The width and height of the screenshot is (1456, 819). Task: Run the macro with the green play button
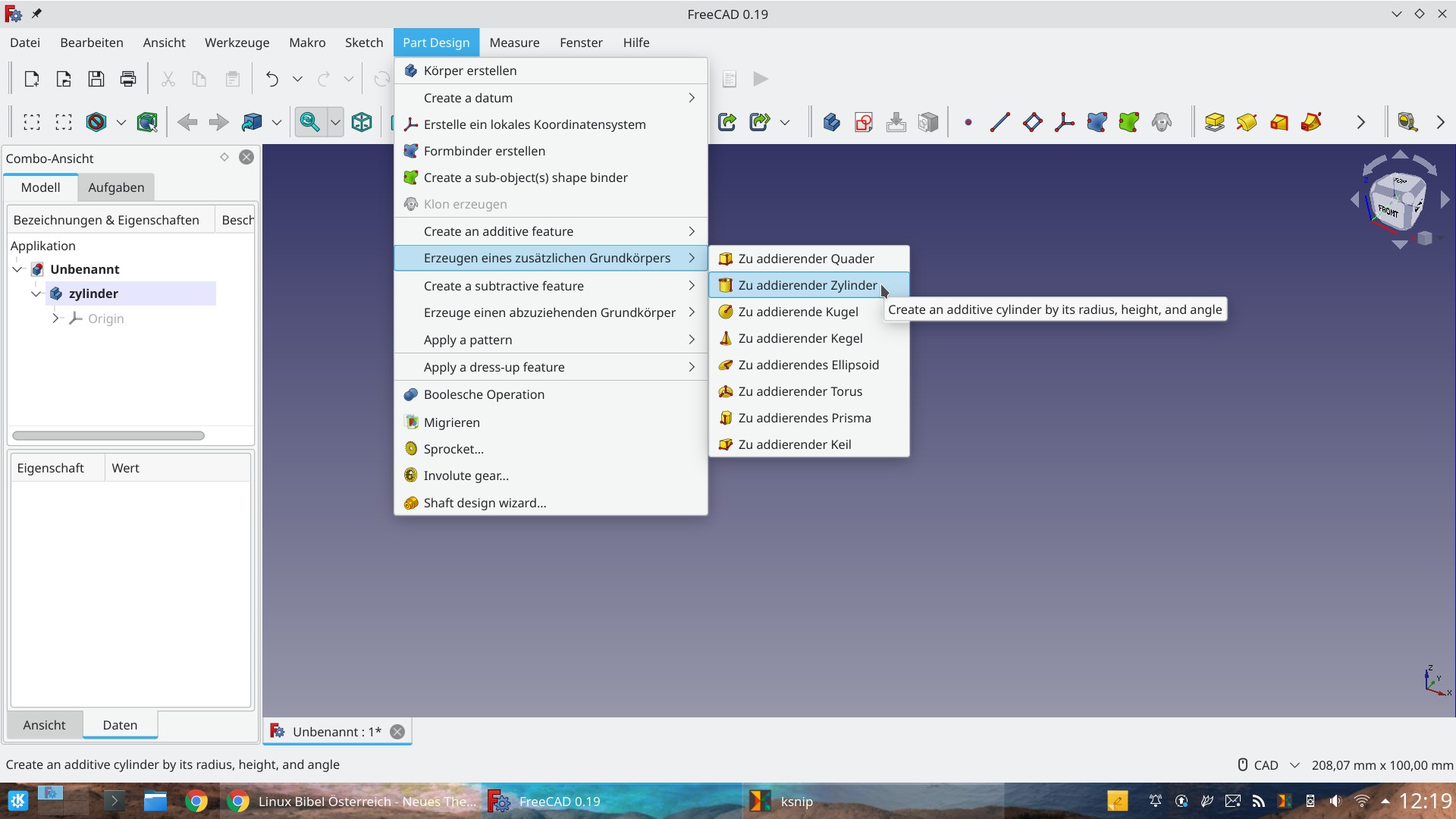tap(761, 79)
